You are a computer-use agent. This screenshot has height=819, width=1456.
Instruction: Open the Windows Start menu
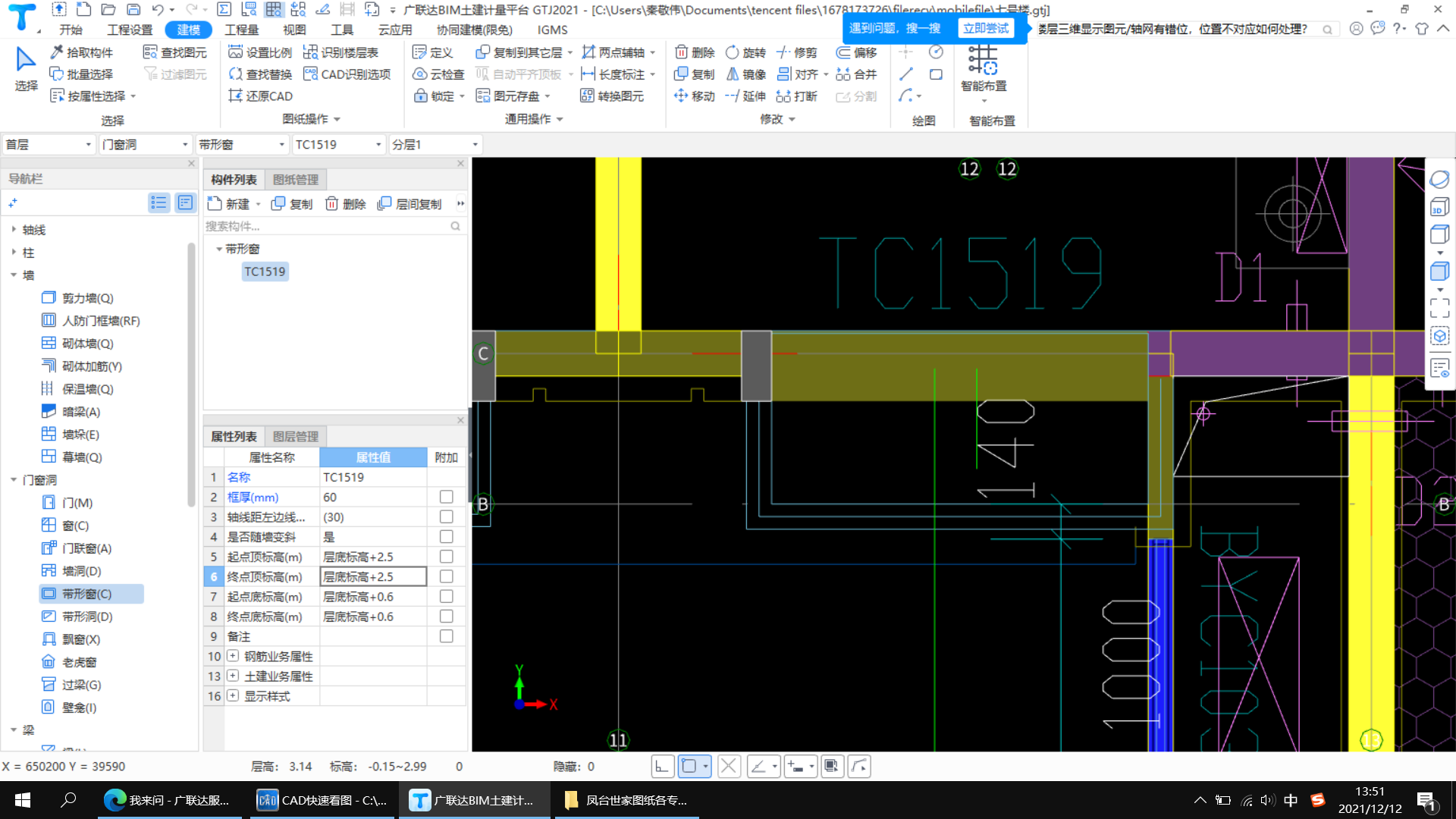23,800
